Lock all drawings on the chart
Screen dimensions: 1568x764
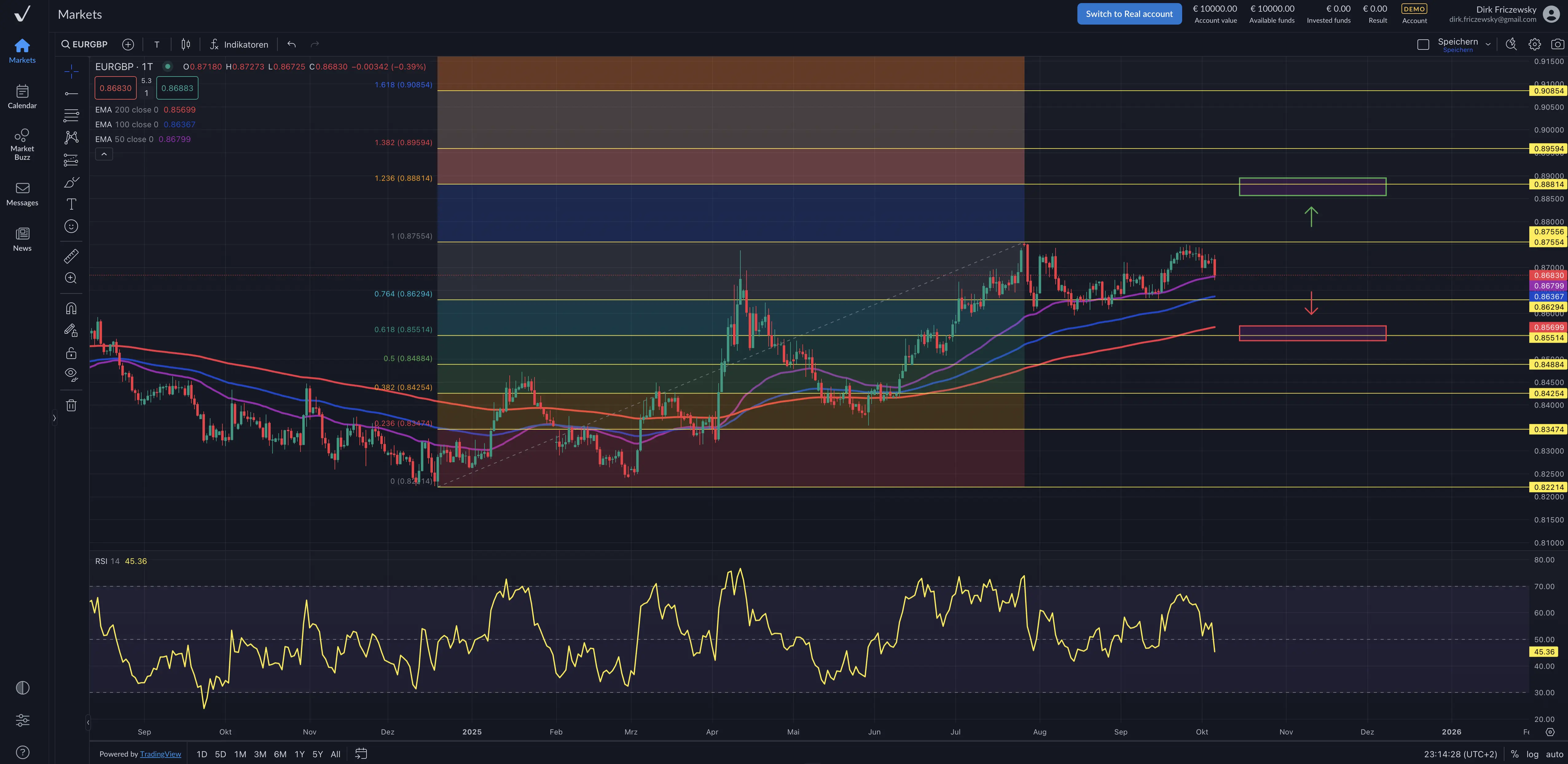point(71,352)
